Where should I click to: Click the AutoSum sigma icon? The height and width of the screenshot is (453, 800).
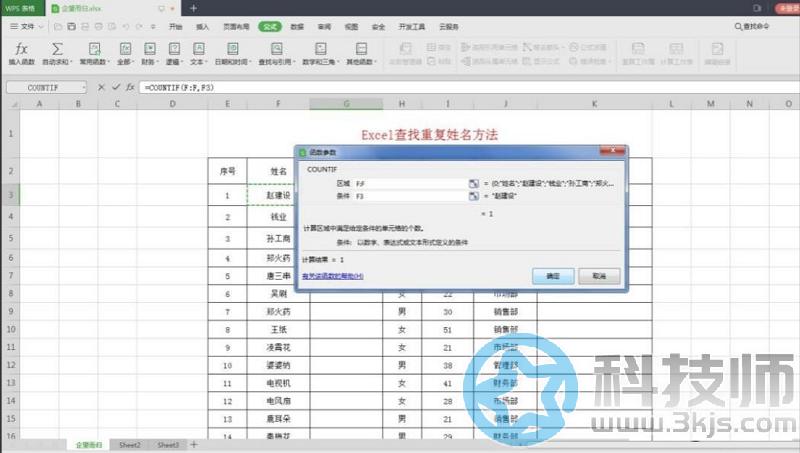tap(57, 49)
